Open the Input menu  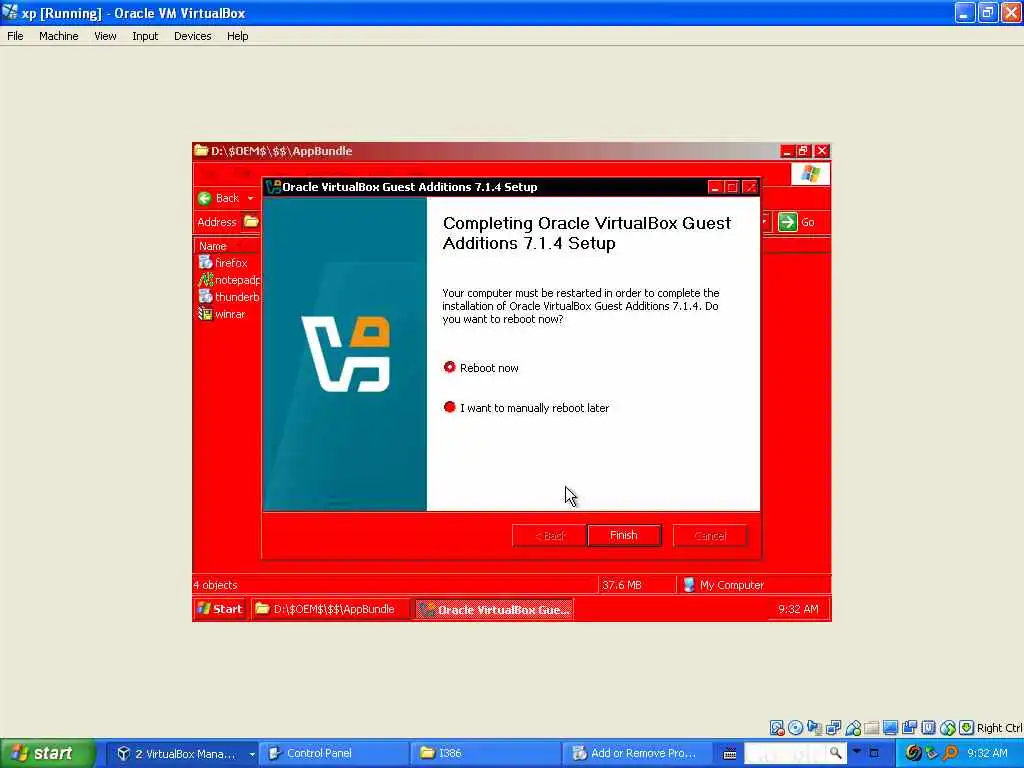145,36
